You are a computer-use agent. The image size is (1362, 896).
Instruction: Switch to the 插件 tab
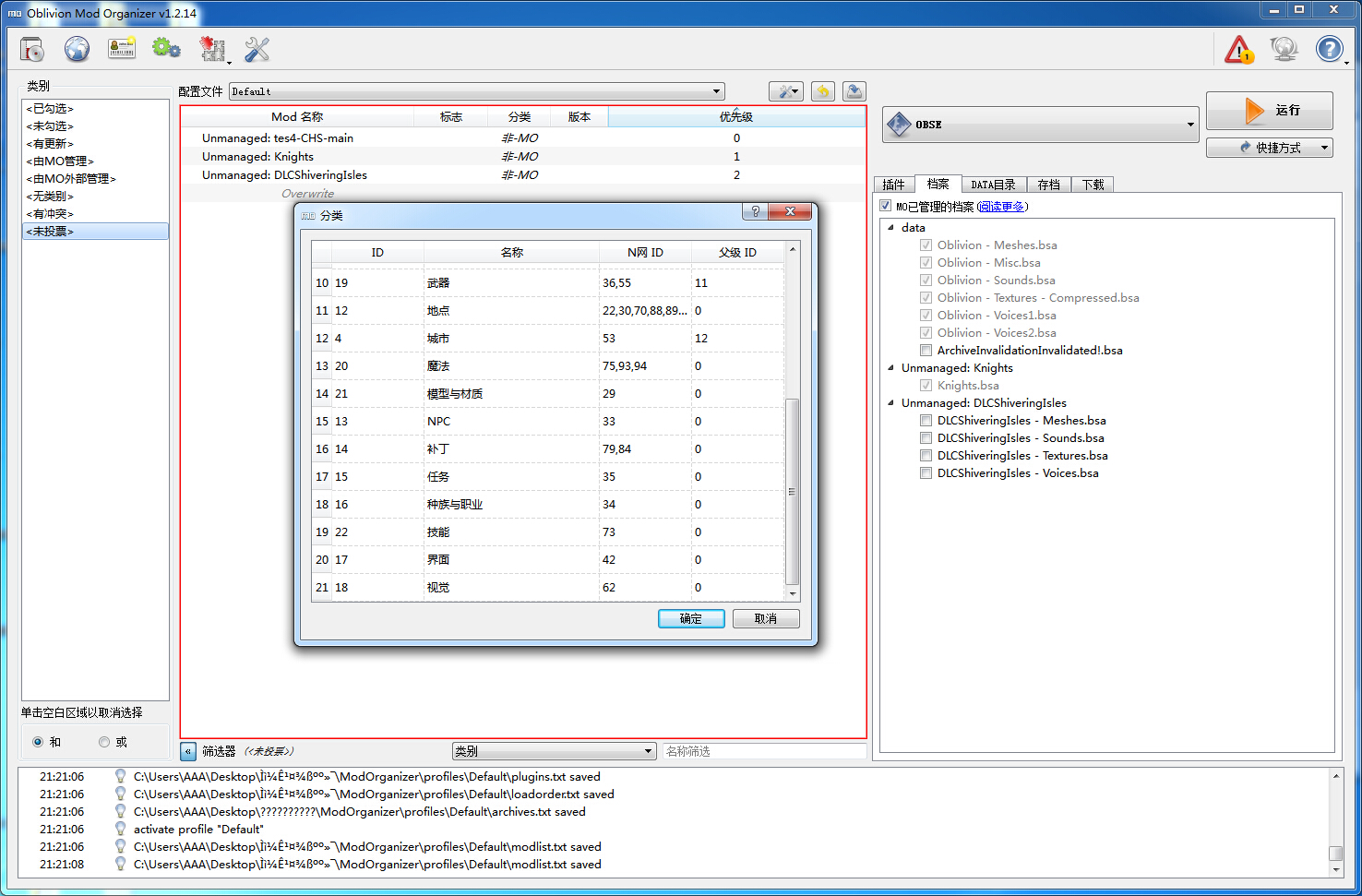click(893, 184)
